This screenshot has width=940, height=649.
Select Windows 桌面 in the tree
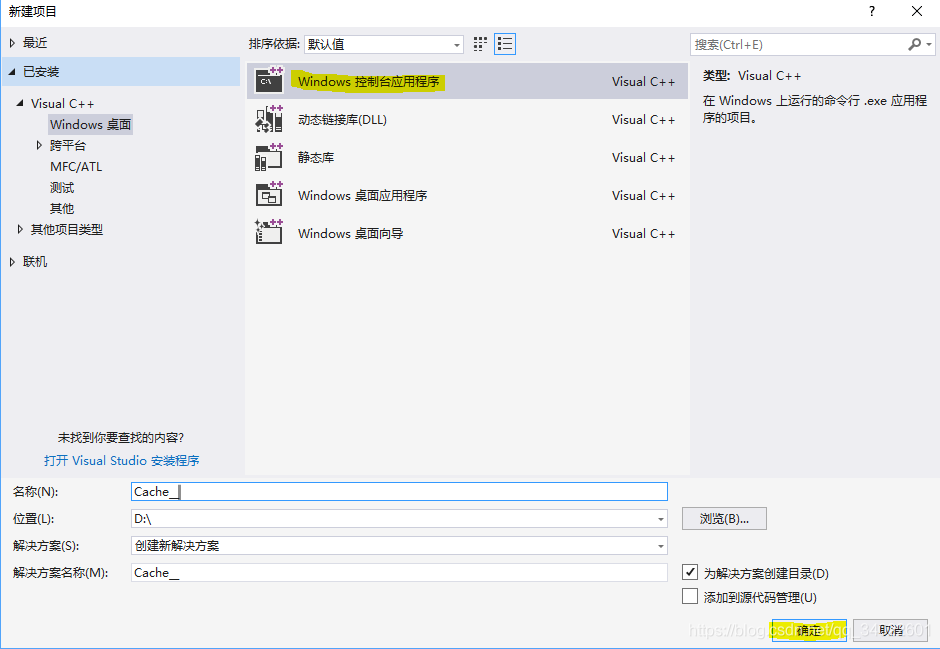[x=91, y=125]
